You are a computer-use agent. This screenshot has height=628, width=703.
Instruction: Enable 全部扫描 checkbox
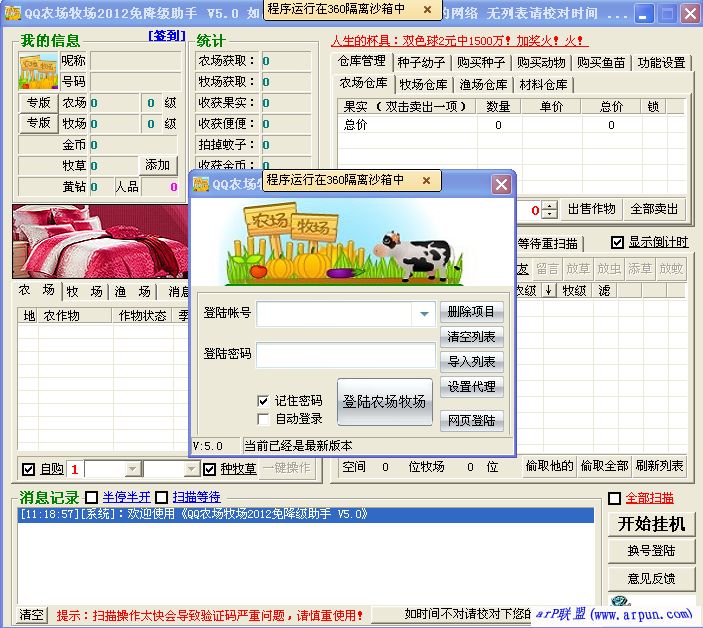point(614,498)
